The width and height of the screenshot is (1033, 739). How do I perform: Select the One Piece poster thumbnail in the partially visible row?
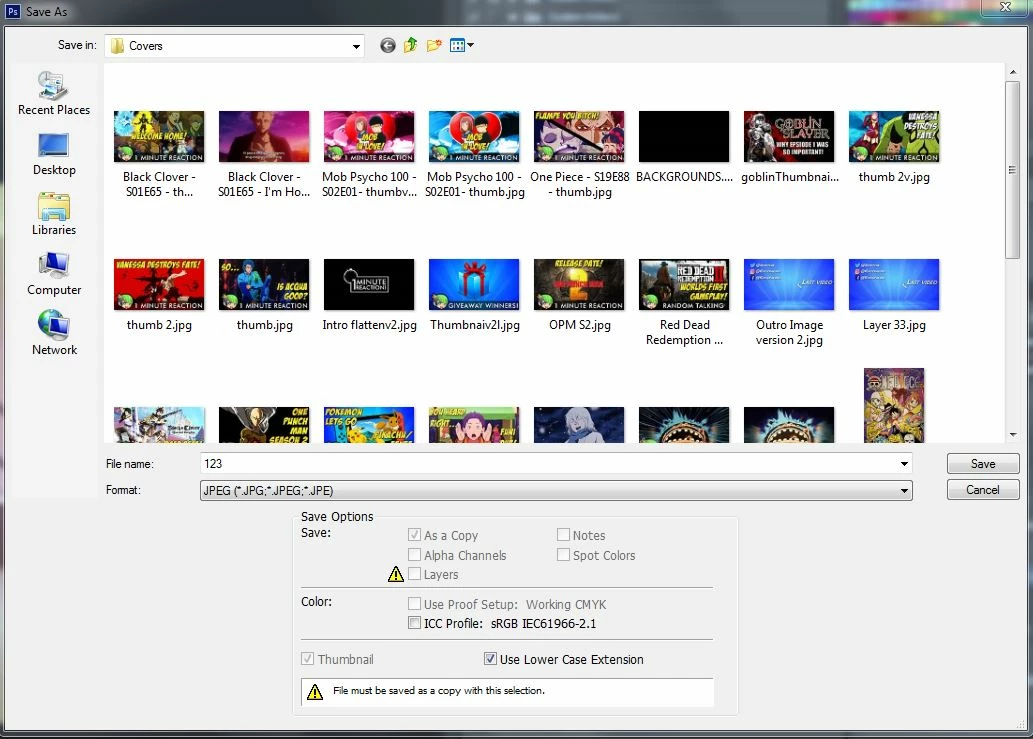coord(894,405)
